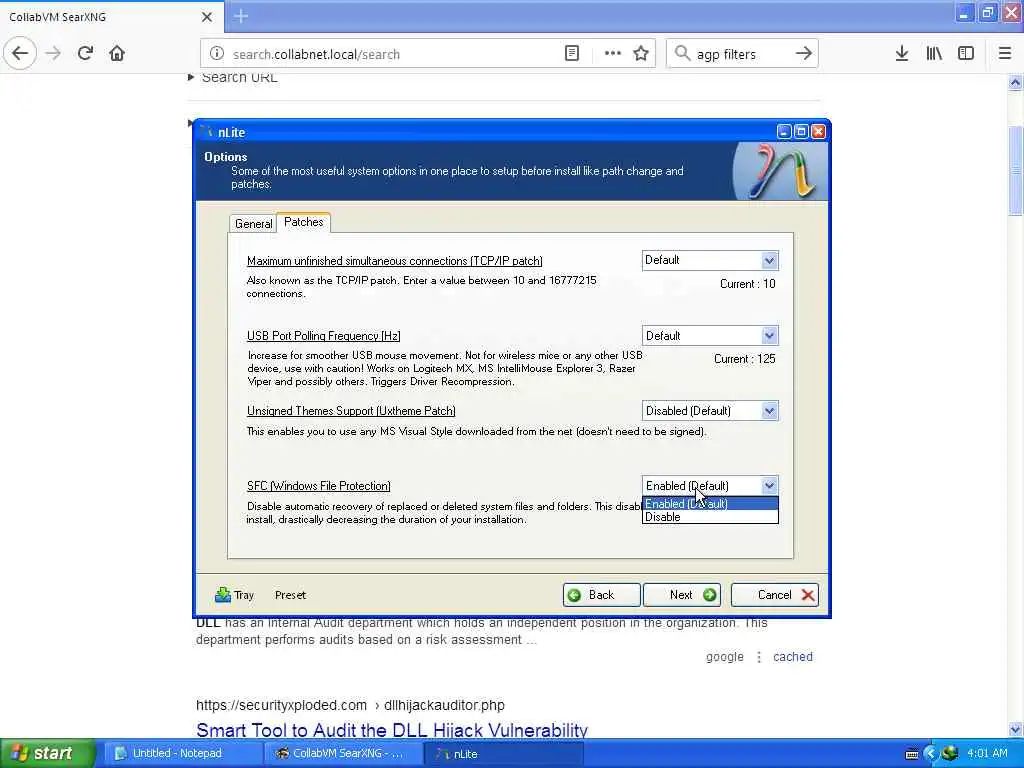The width and height of the screenshot is (1024, 768).
Task: Open page actions three-dot menu
Action: coord(613,54)
